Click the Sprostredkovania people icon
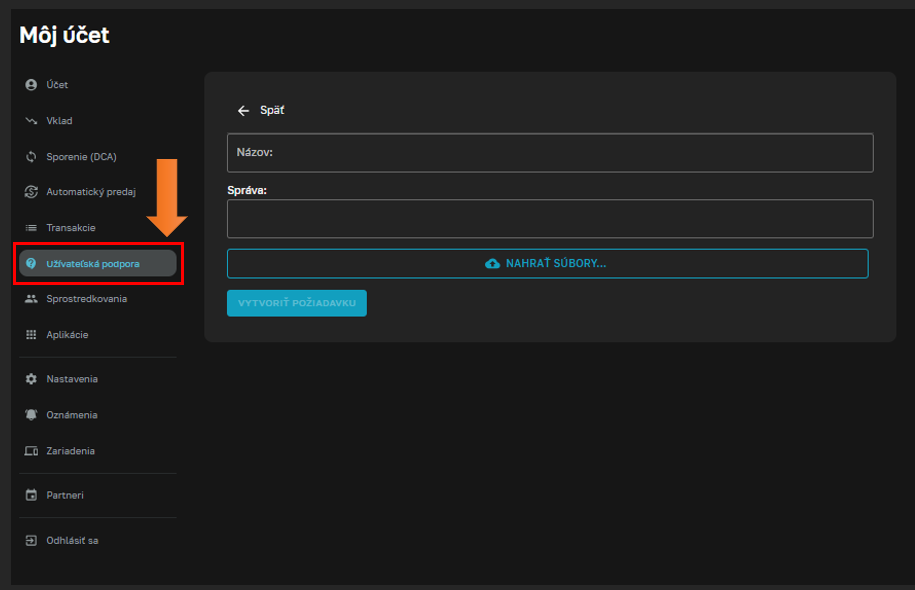Image resolution: width=915 pixels, height=590 pixels. click(31, 299)
